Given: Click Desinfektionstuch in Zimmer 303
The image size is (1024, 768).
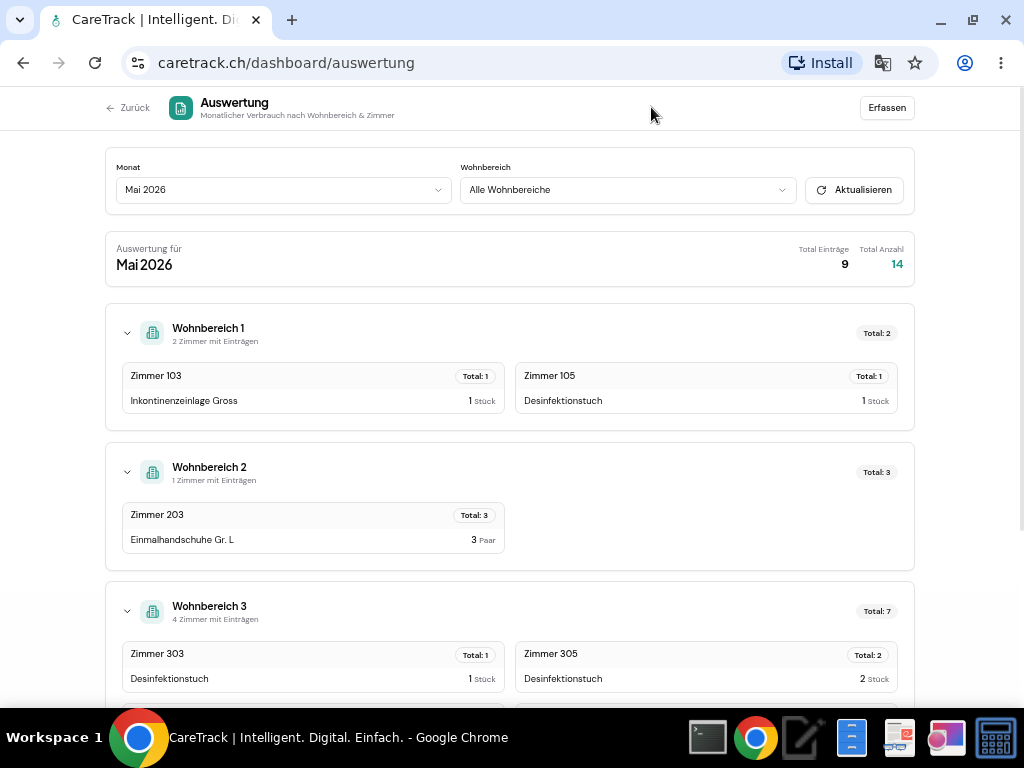Looking at the screenshot, I should 169,679.
